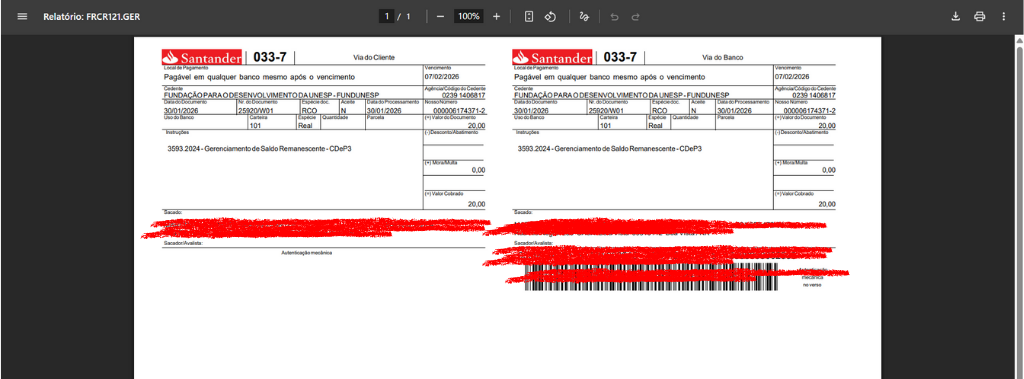This screenshot has height=379, width=1024.
Task: Click the scrollbar up arrow
Action: 1019,41
